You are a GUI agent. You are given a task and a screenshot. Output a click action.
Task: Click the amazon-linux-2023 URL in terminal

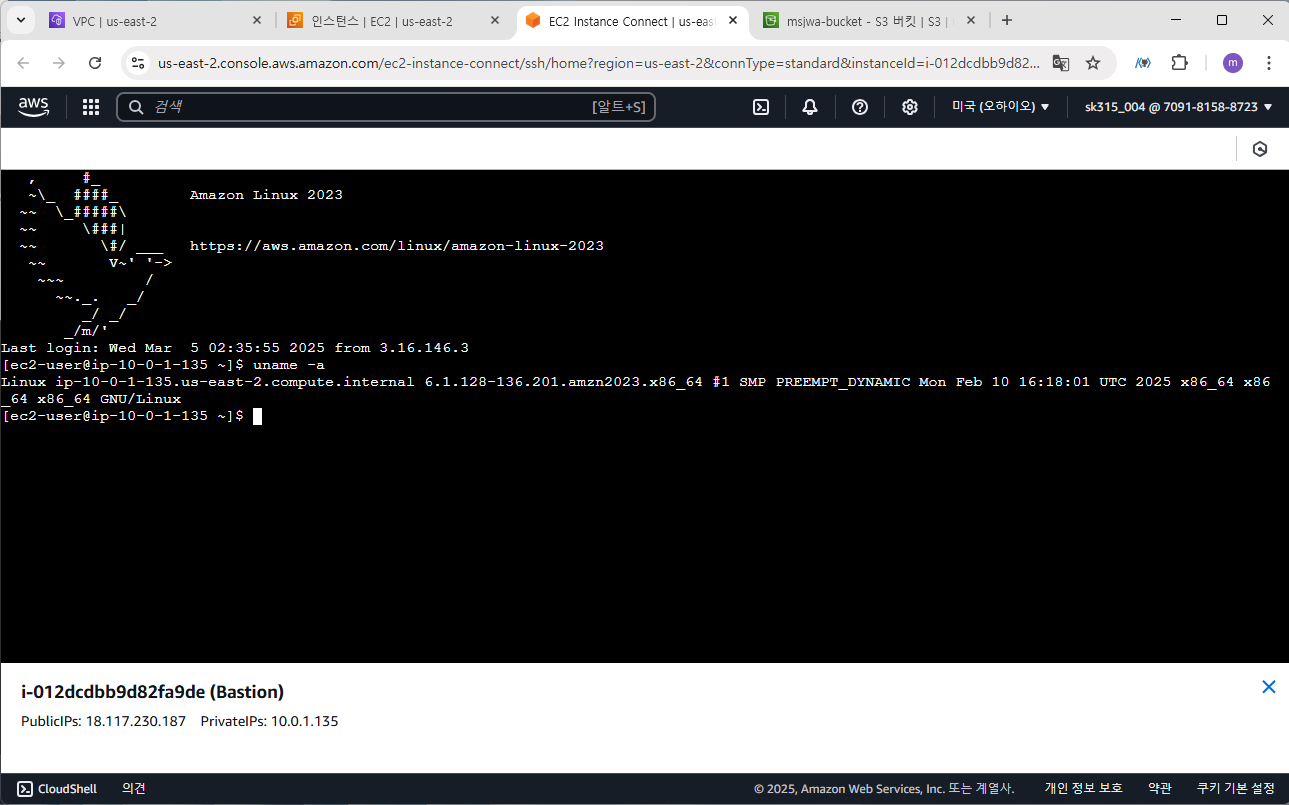pos(397,246)
